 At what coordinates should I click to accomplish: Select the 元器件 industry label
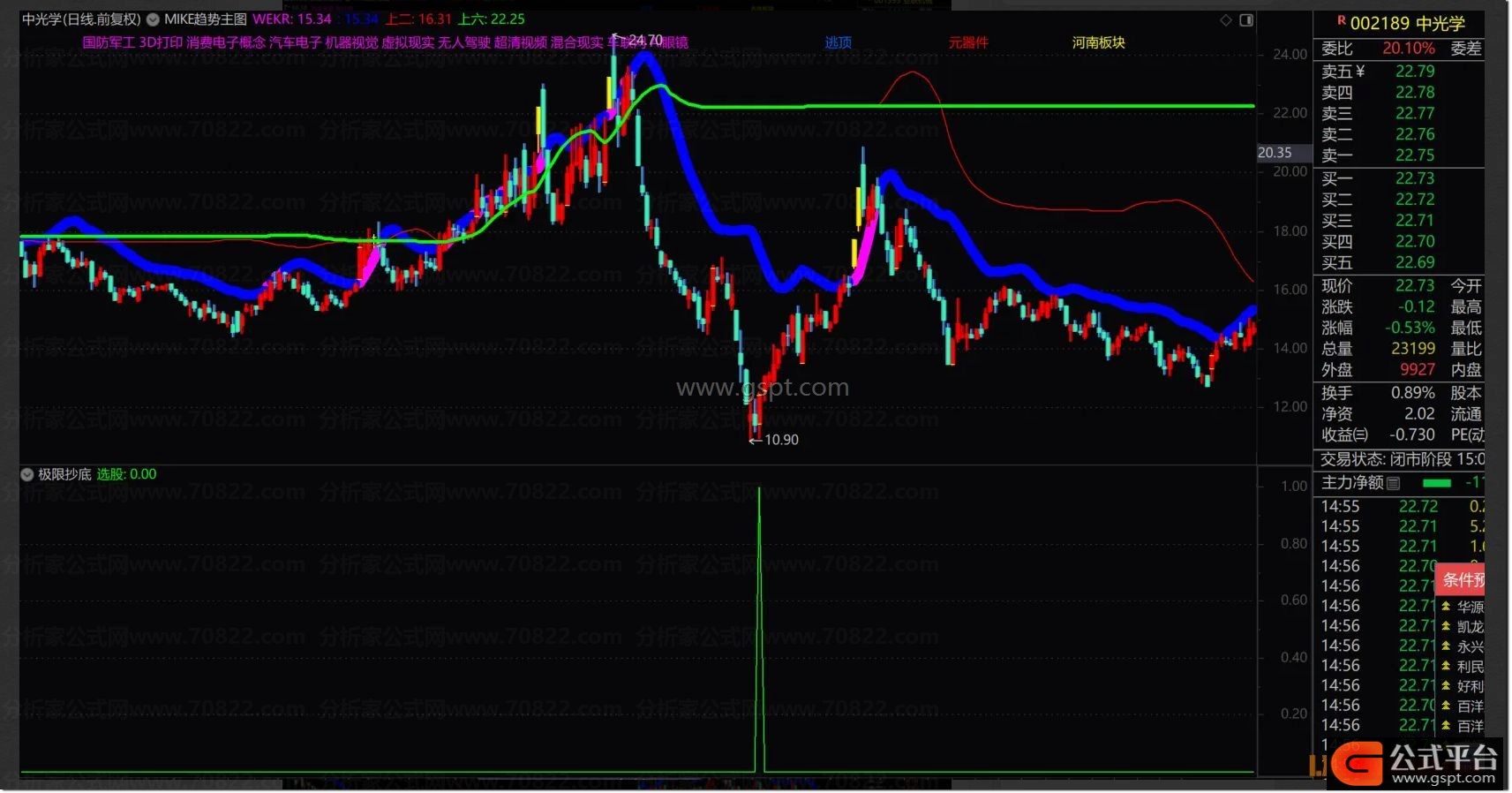pyautogui.click(x=968, y=42)
